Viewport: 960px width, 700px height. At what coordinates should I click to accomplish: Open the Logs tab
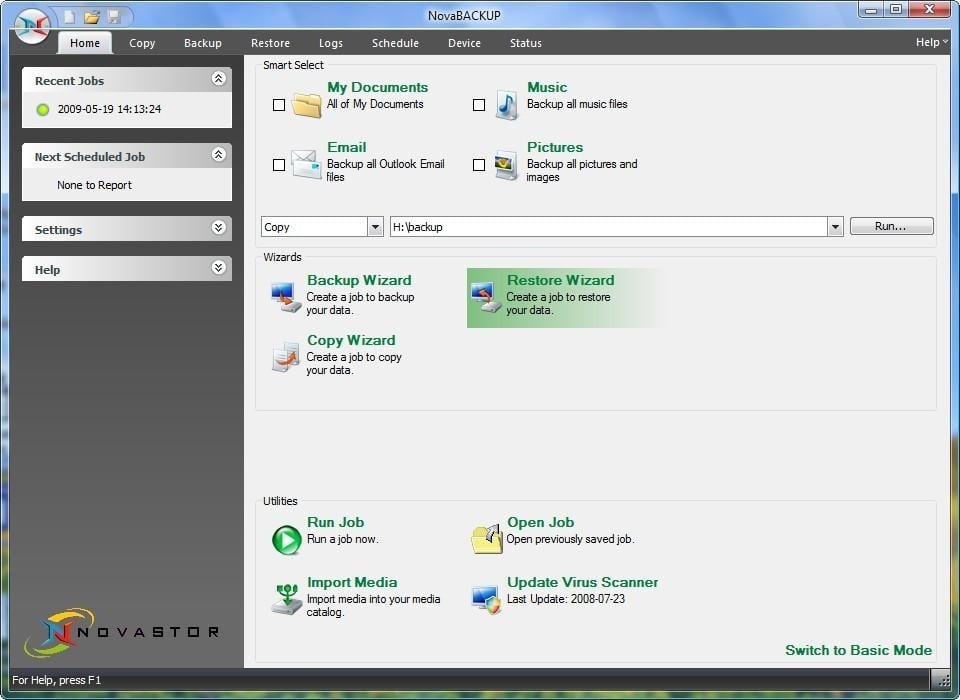tap(330, 43)
